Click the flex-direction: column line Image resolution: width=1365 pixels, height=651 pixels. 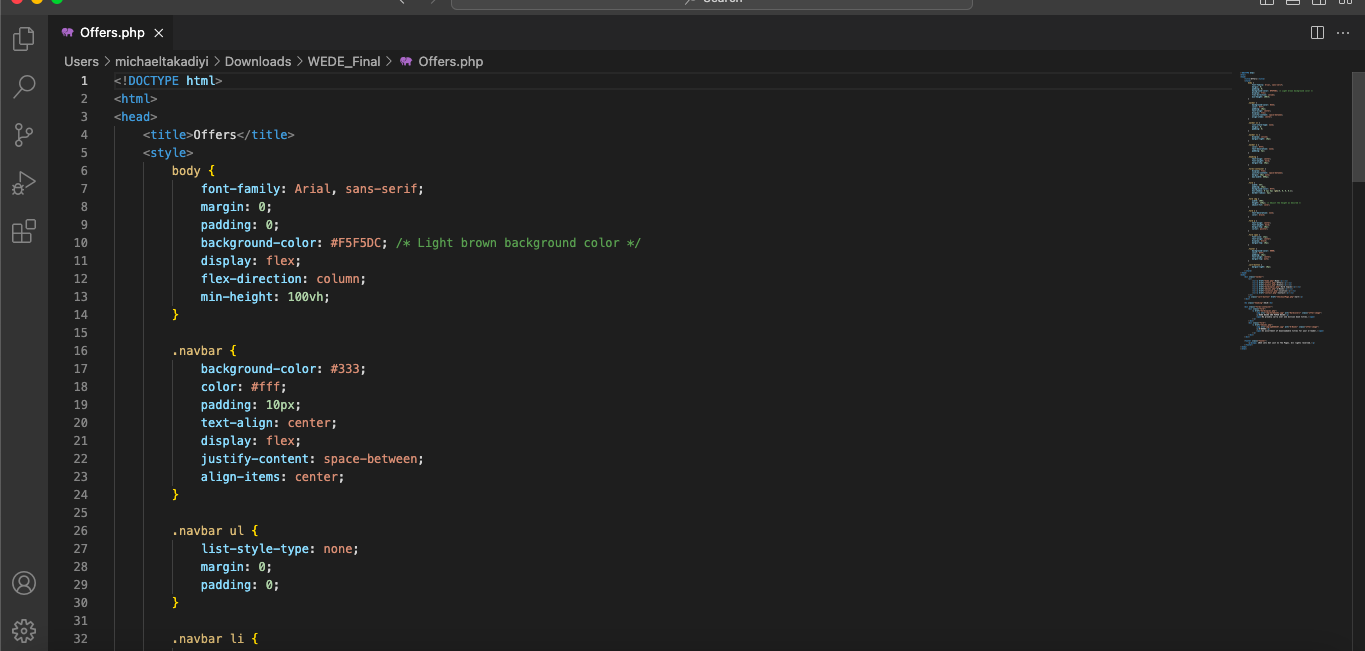click(x=284, y=279)
